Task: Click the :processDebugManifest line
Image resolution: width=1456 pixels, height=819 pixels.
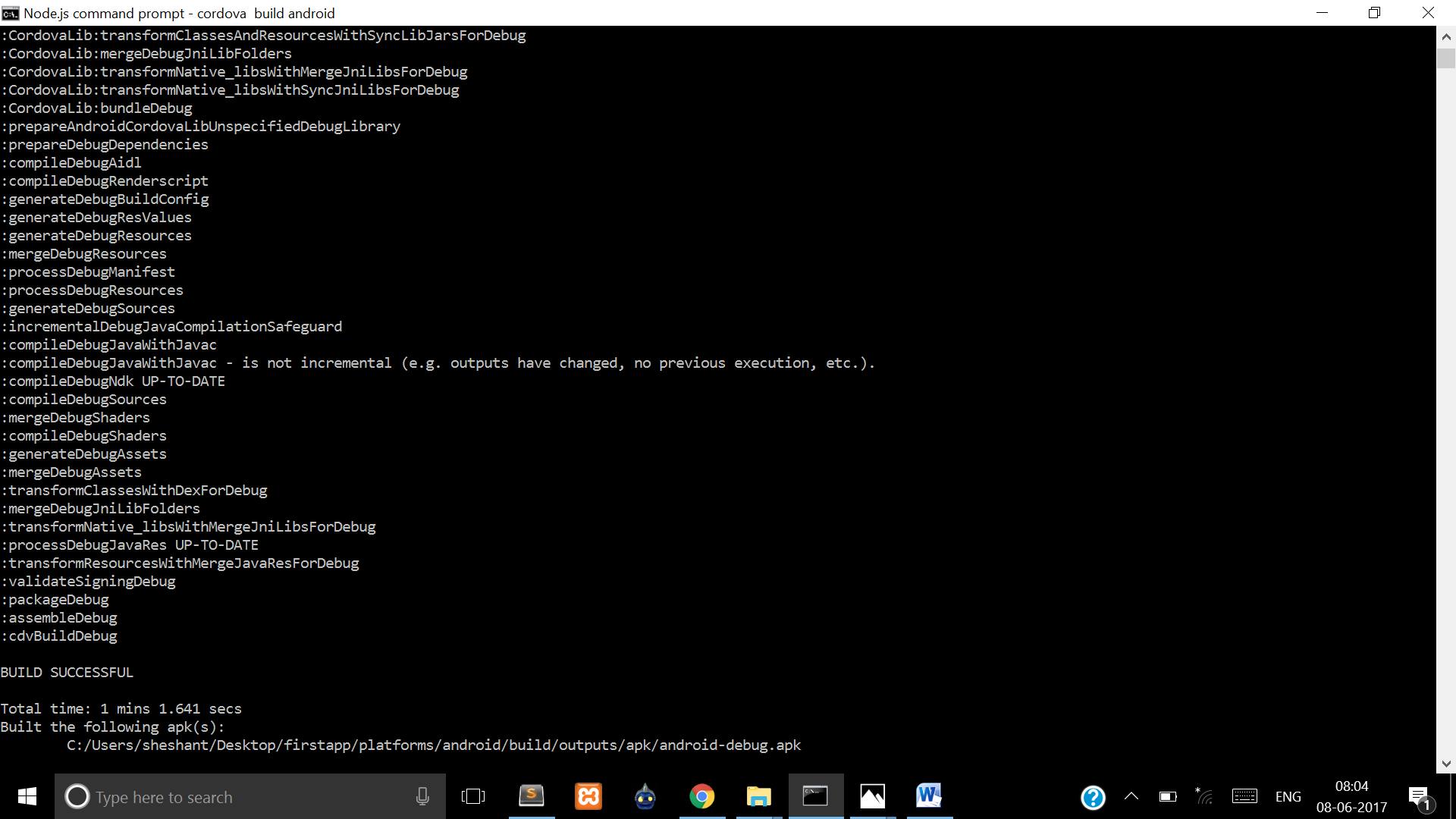Action: coord(88,272)
